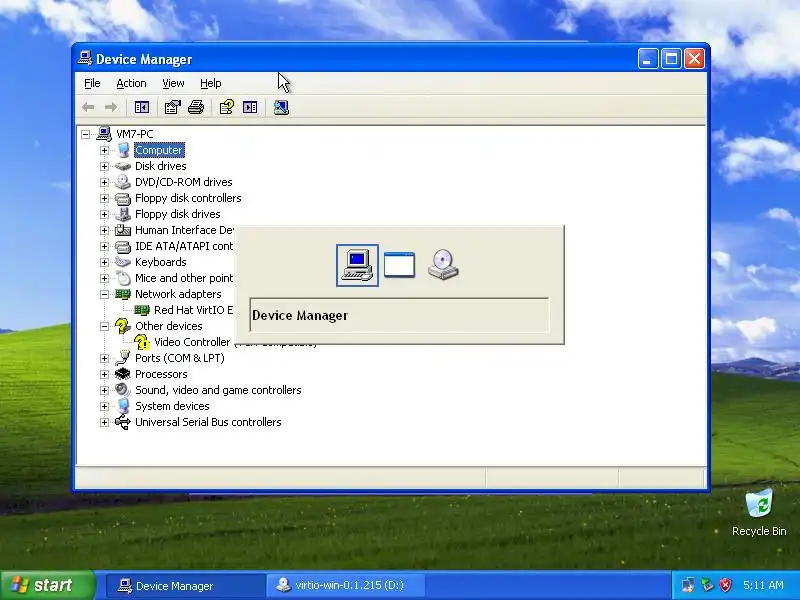Click Scan for hardware changes icon

281,107
